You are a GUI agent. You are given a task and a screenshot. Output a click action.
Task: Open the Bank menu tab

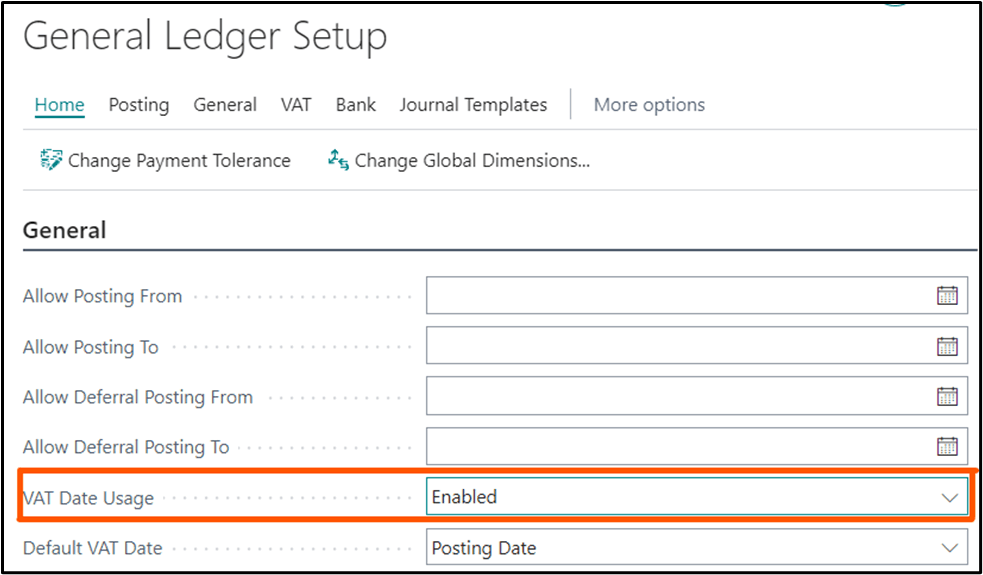pyautogui.click(x=356, y=105)
